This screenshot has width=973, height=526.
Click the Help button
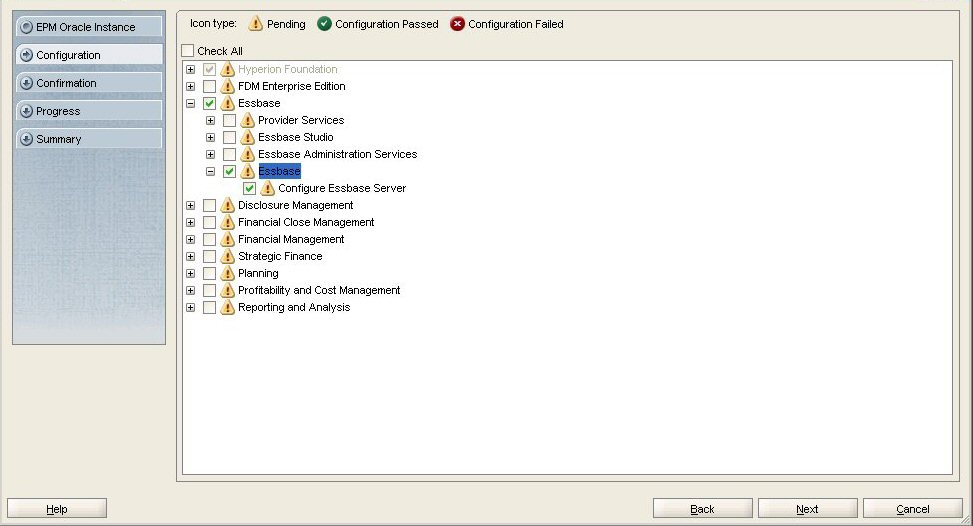pos(57,509)
